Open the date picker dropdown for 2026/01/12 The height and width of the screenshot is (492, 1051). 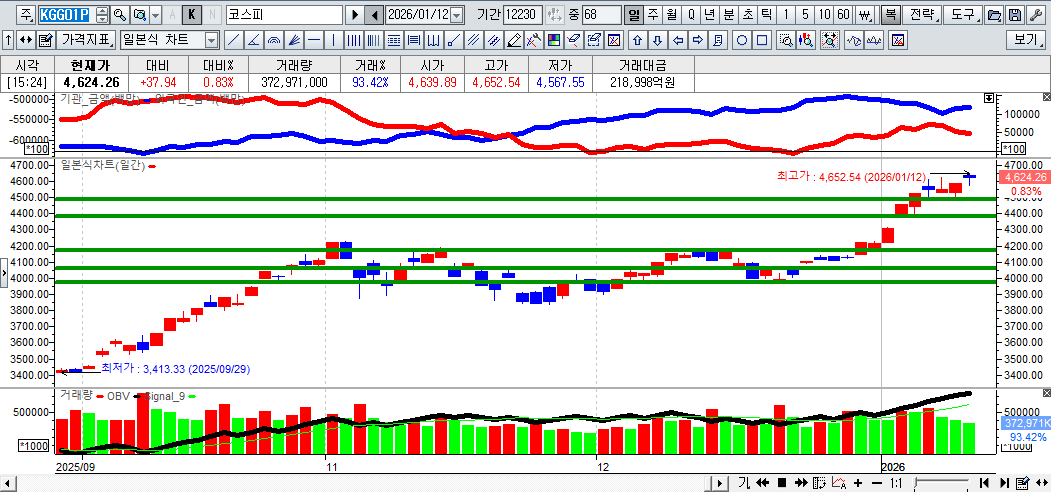pos(457,15)
